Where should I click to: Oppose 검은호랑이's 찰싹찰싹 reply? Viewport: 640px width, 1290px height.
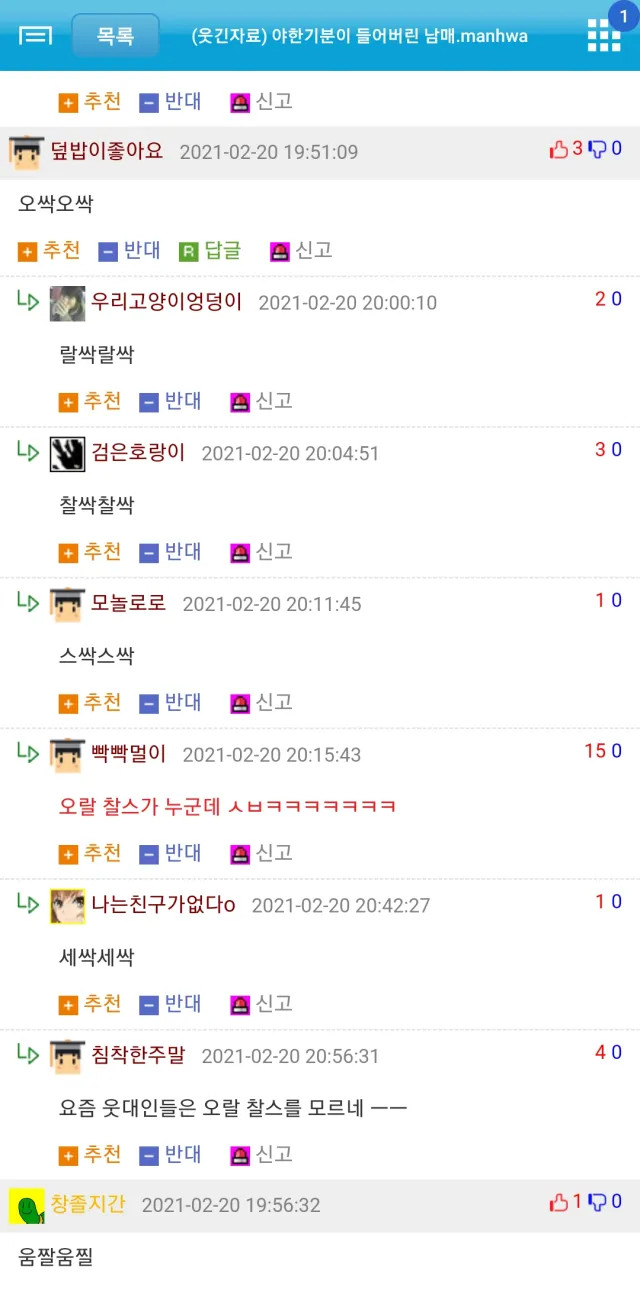coord(170,552)
